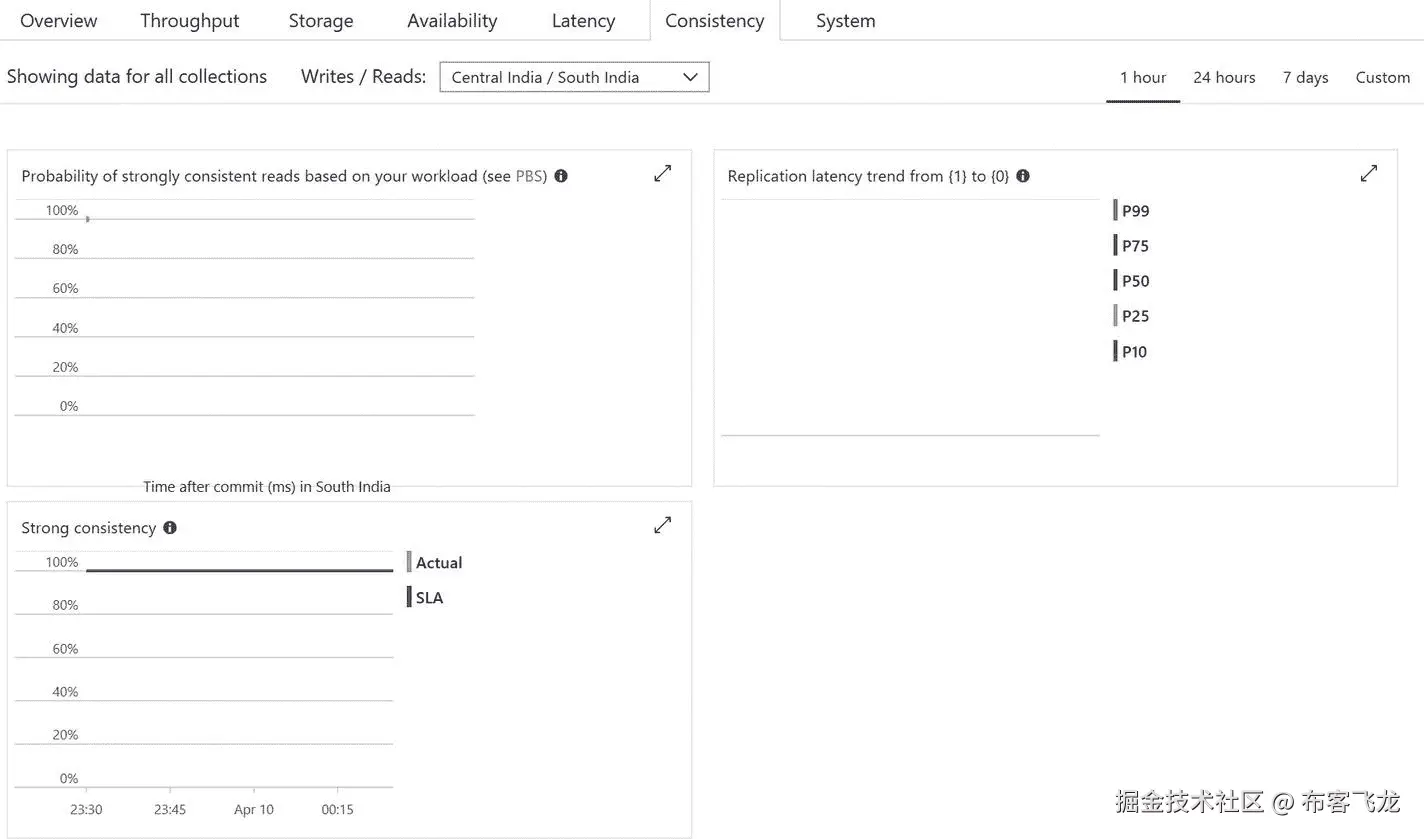Select the 7 days time range
1424x839 pixels.
[1305, 77]
